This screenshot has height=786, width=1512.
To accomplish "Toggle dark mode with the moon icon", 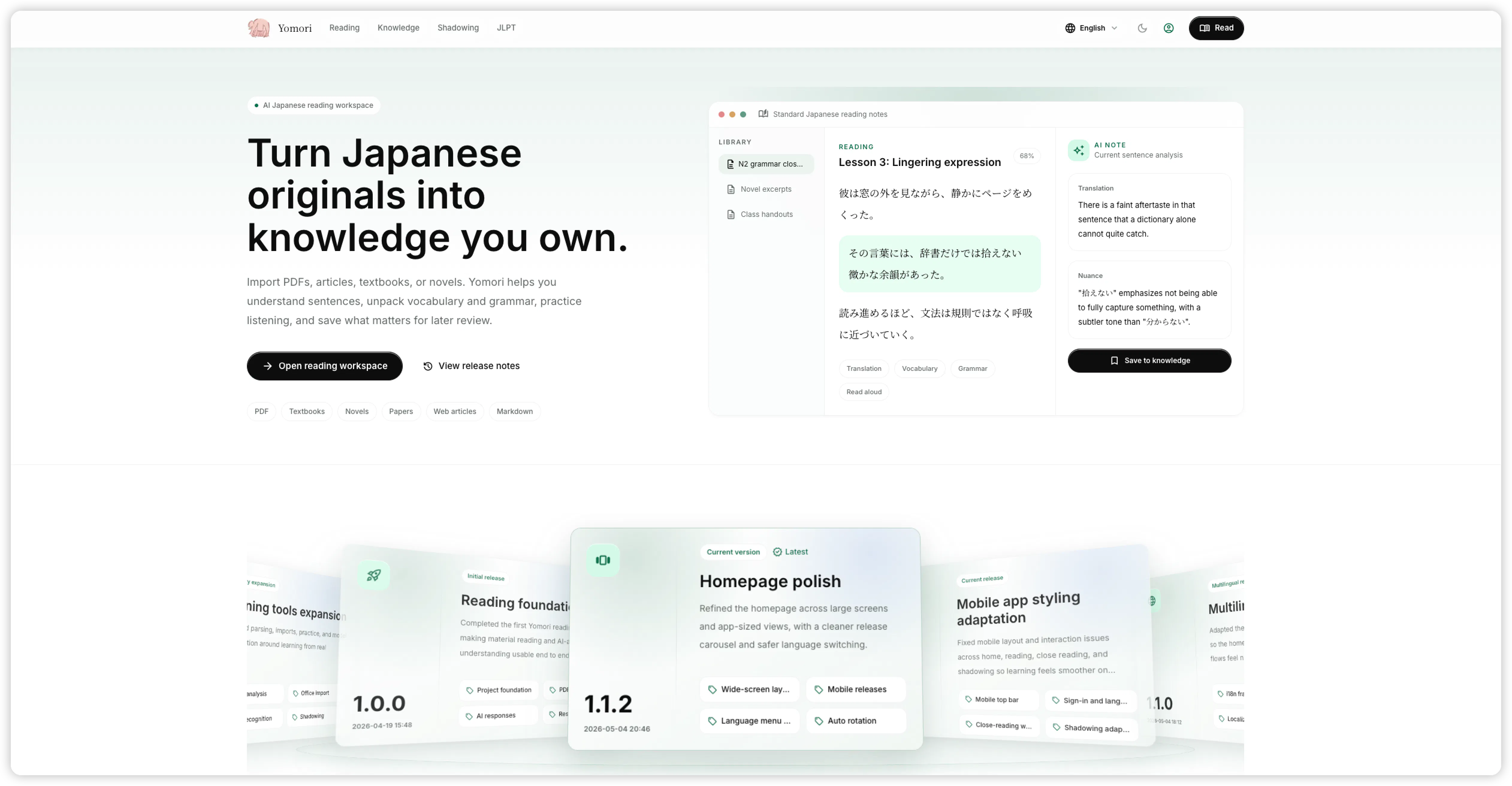I will [1142, 28].
